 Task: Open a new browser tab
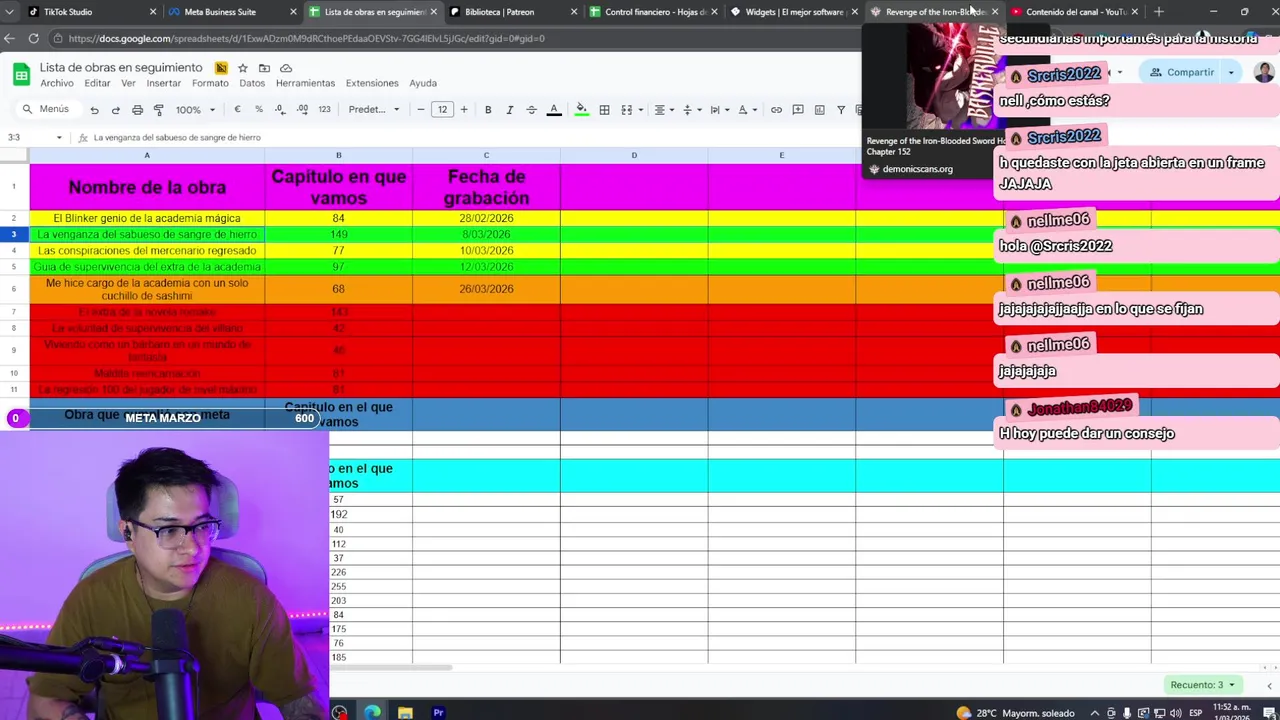coord(1158,12)
